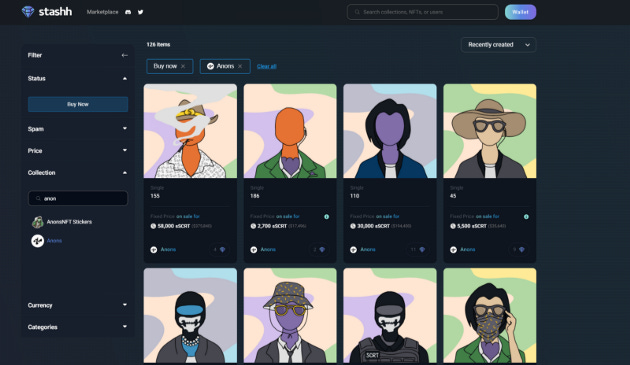This screenshot has height=365, width=630.
Task: Open the Recently created sort dropdown
Action: pyautogui.click(x=498, y=45)
